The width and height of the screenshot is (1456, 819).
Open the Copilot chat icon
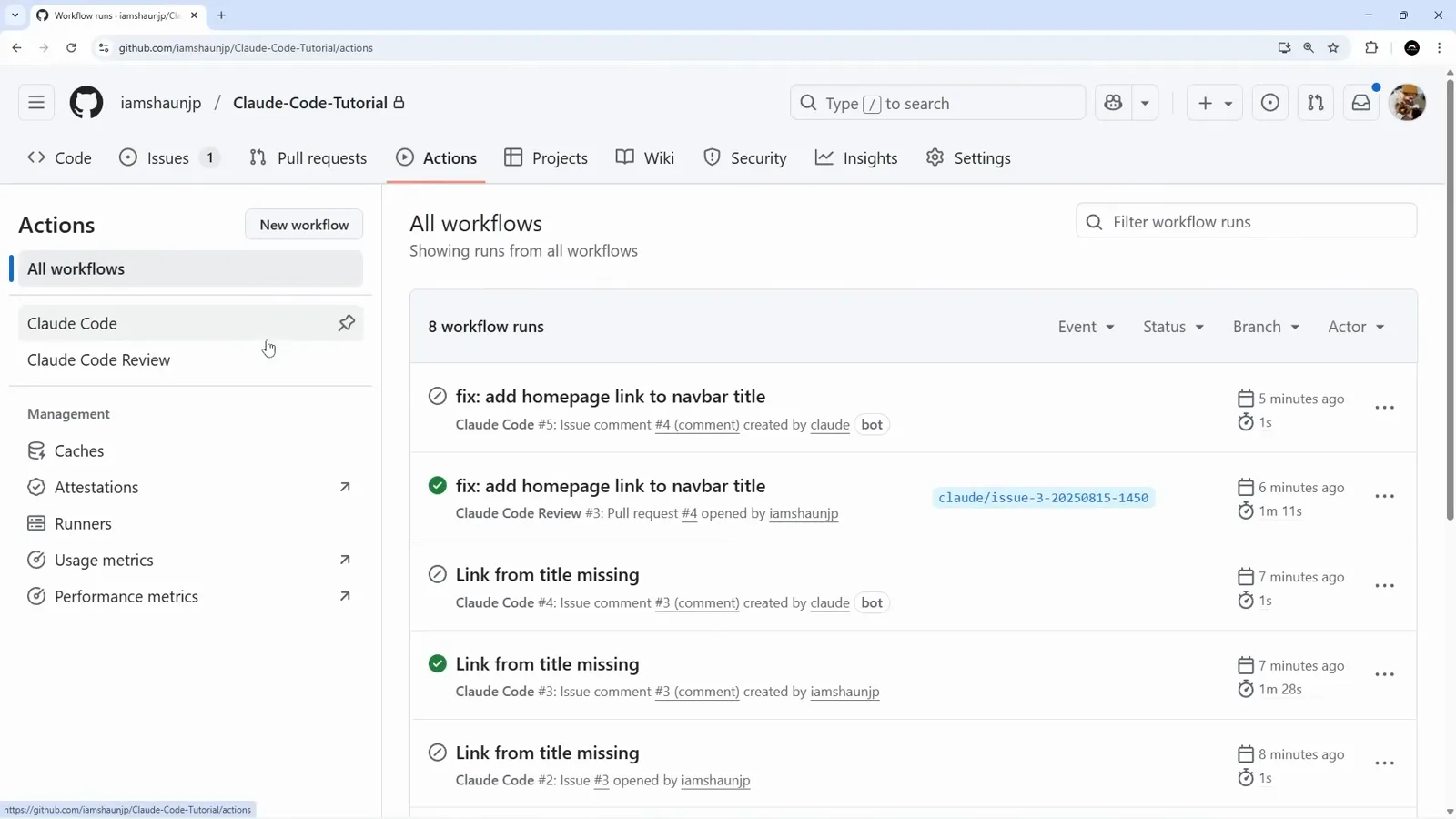click(1113, 103)
